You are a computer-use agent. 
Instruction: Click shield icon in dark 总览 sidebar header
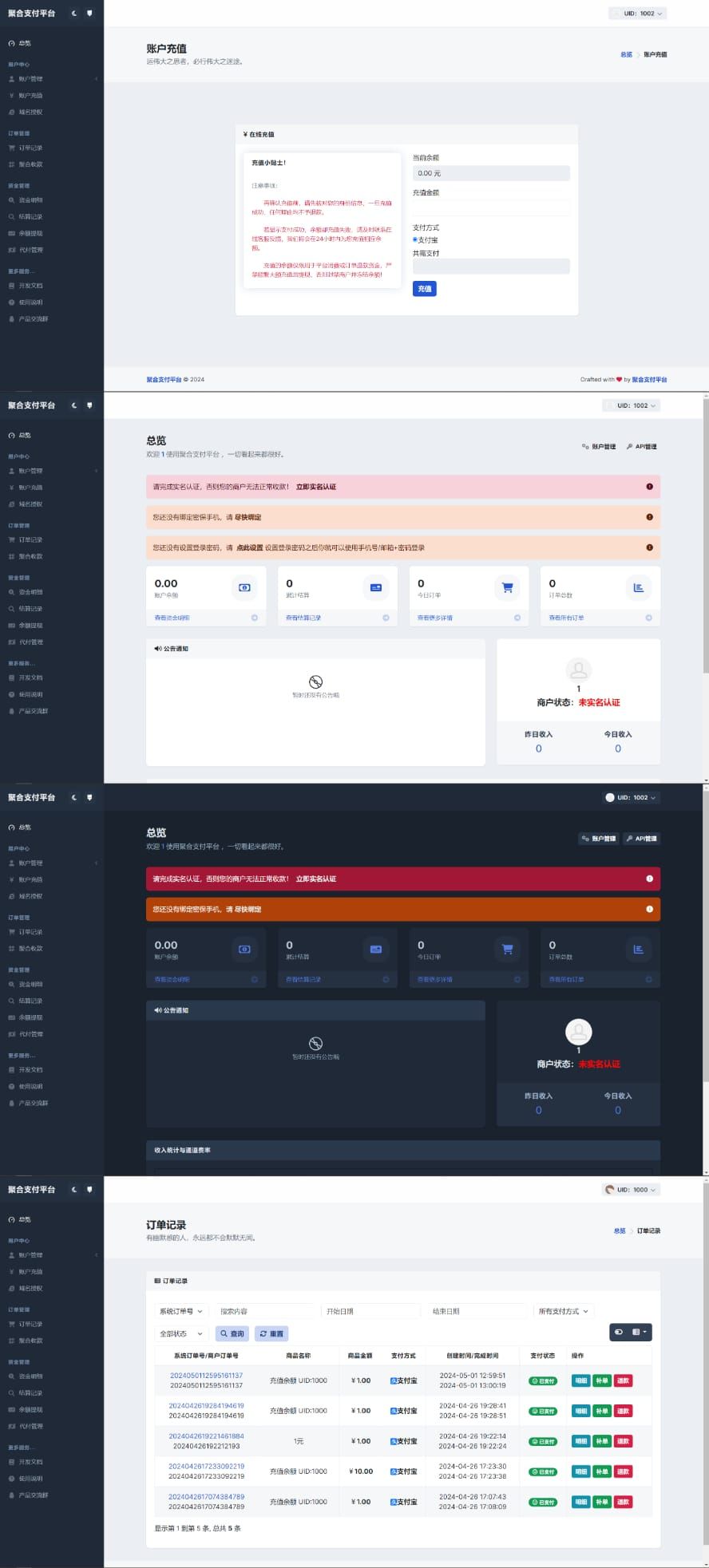click(89, 797)
